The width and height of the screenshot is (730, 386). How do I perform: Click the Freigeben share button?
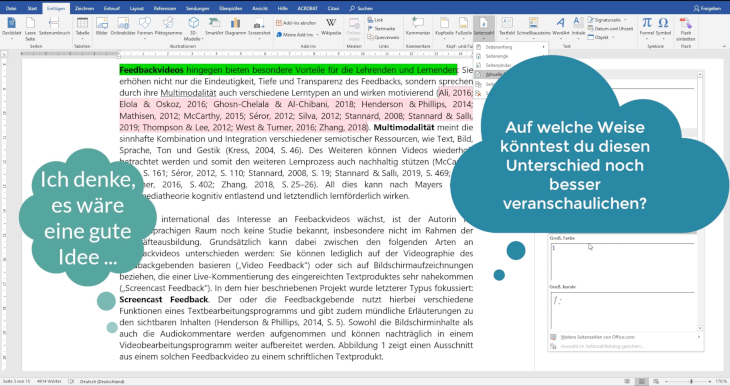pyautogui.click(x=707, y=8)
